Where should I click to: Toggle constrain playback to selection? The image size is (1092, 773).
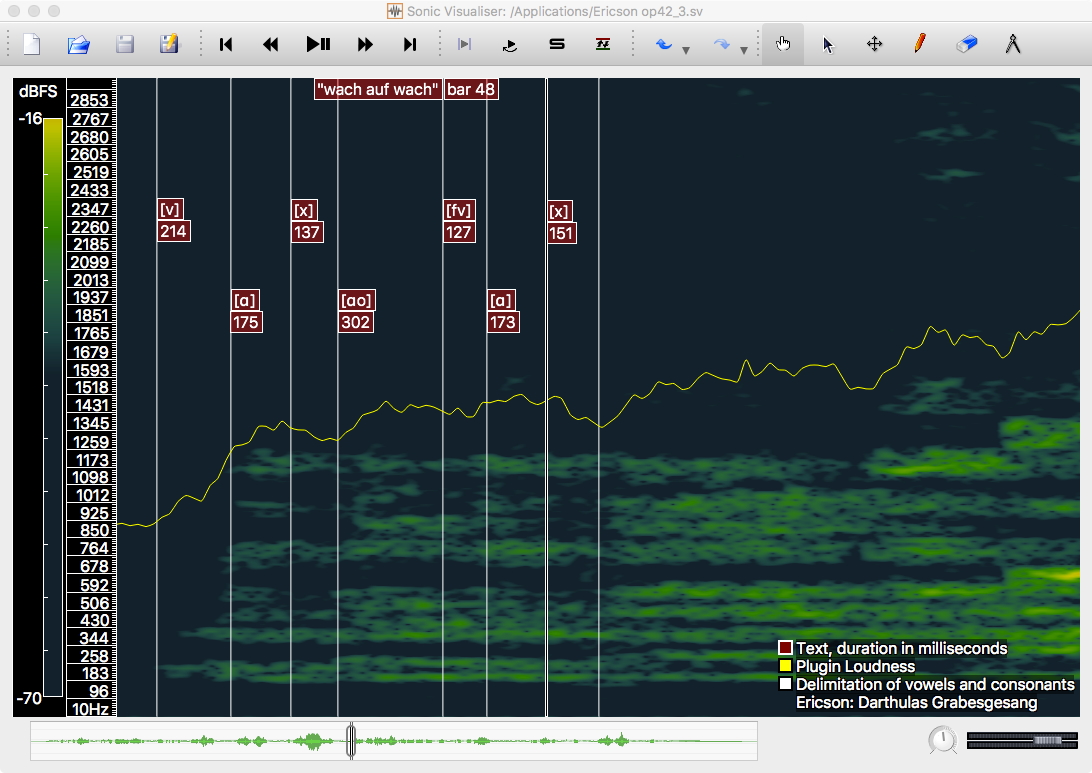(464, 45)
